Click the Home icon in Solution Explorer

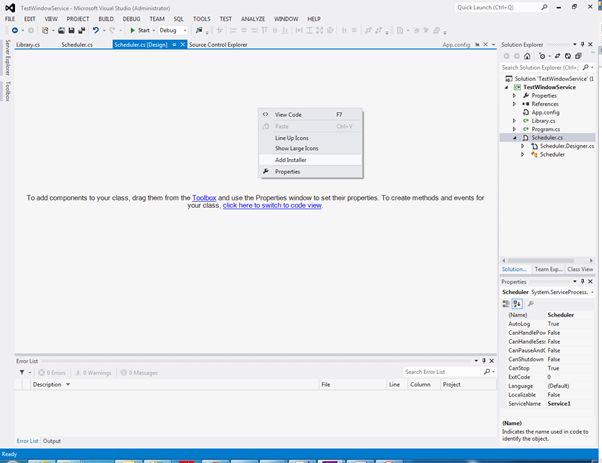527,56
